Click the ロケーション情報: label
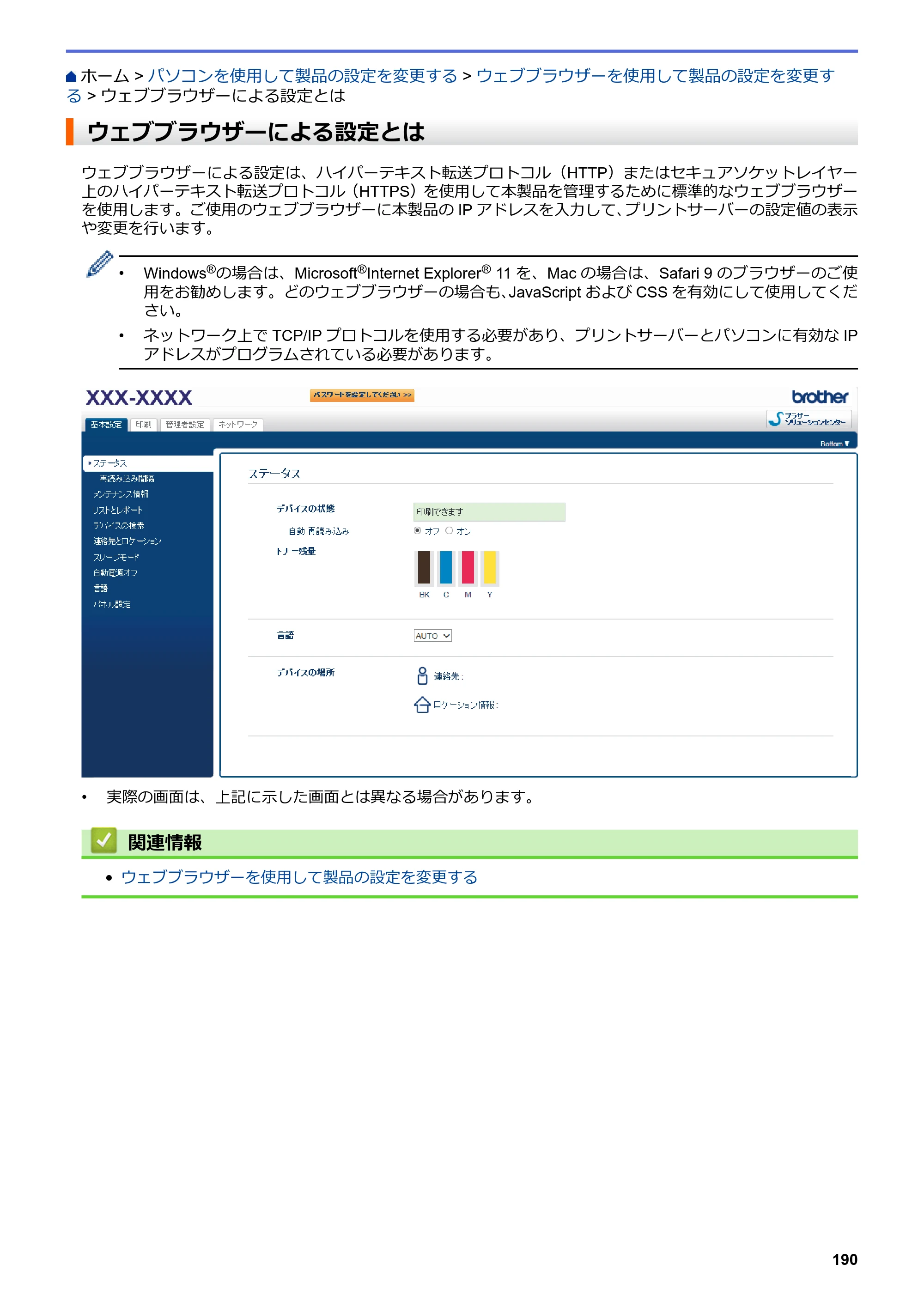The width and height of the screenshot is (924, 1307). pyautogui.click(x=466, y=705)
